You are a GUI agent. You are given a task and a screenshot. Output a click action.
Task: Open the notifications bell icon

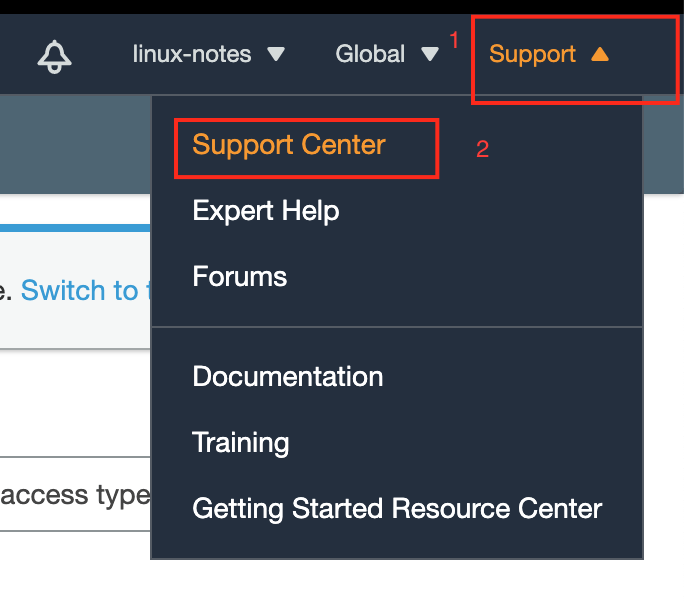point(55,57)
